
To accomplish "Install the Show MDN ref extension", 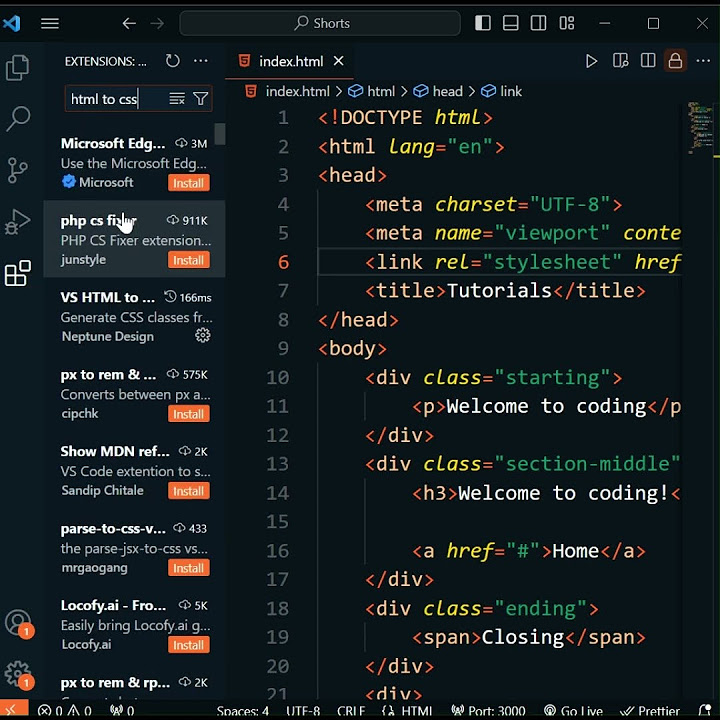I will [x=188, y=491].
